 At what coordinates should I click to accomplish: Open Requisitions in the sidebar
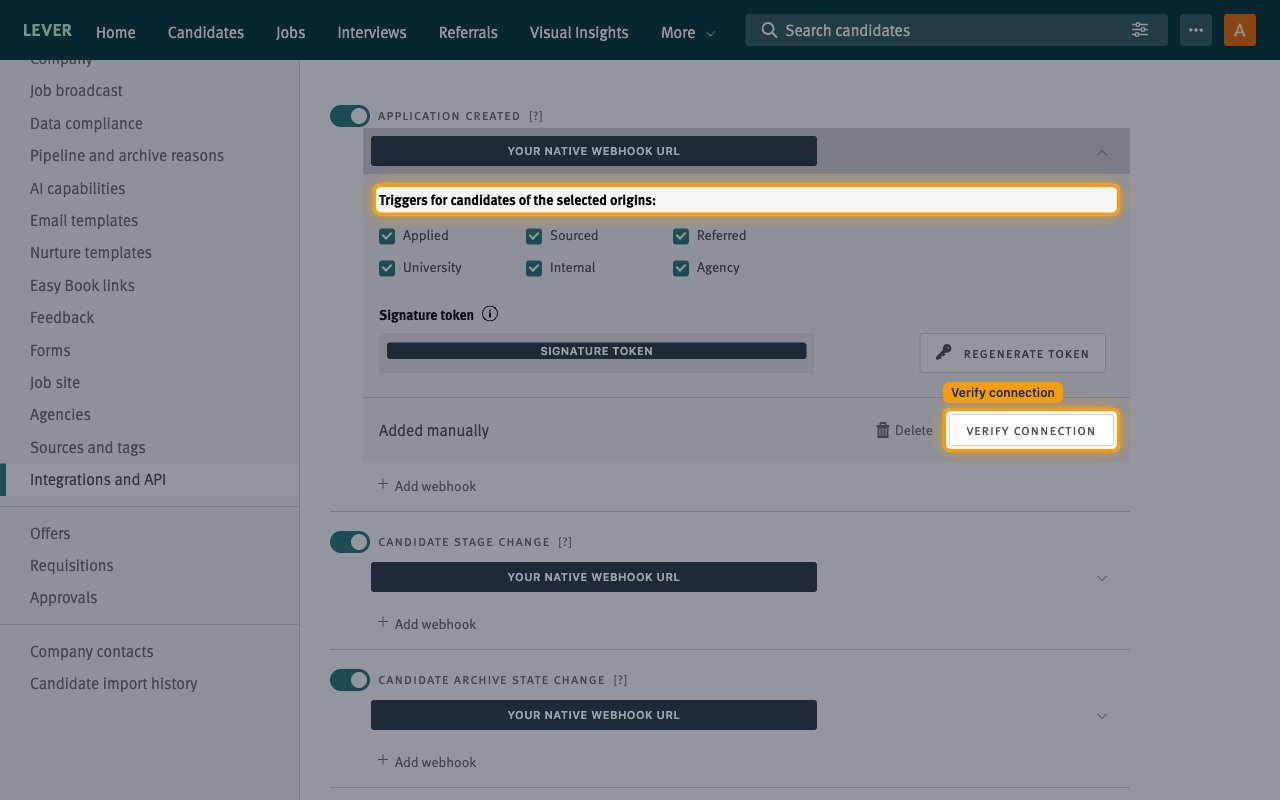pyautogui.click(x=72, y=565)
